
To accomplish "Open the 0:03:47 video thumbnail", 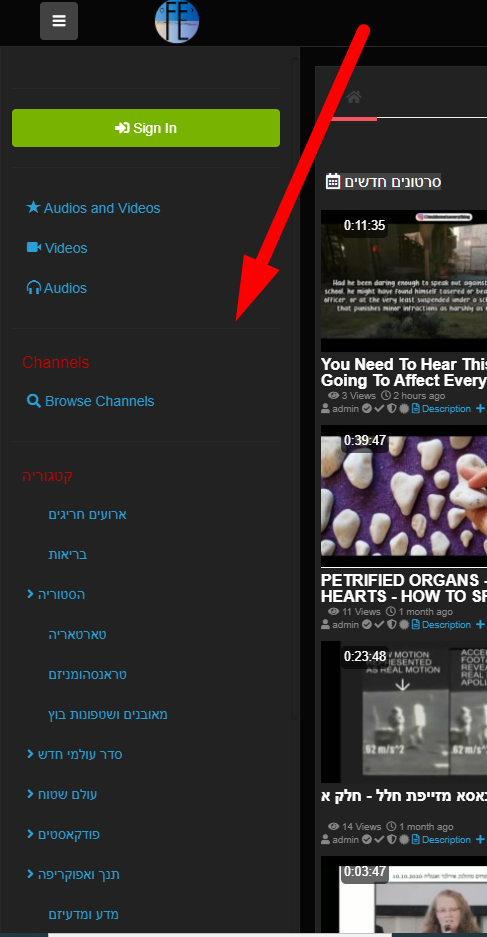I will (x=404, y=896).
